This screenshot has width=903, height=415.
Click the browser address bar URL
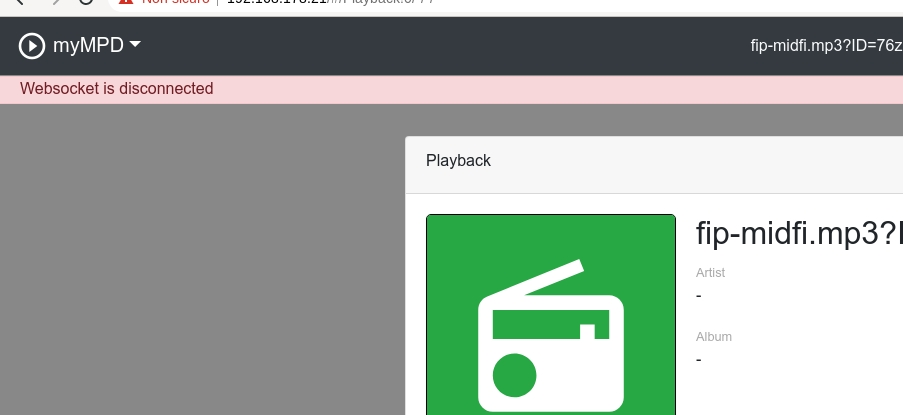tap(331, 2)
